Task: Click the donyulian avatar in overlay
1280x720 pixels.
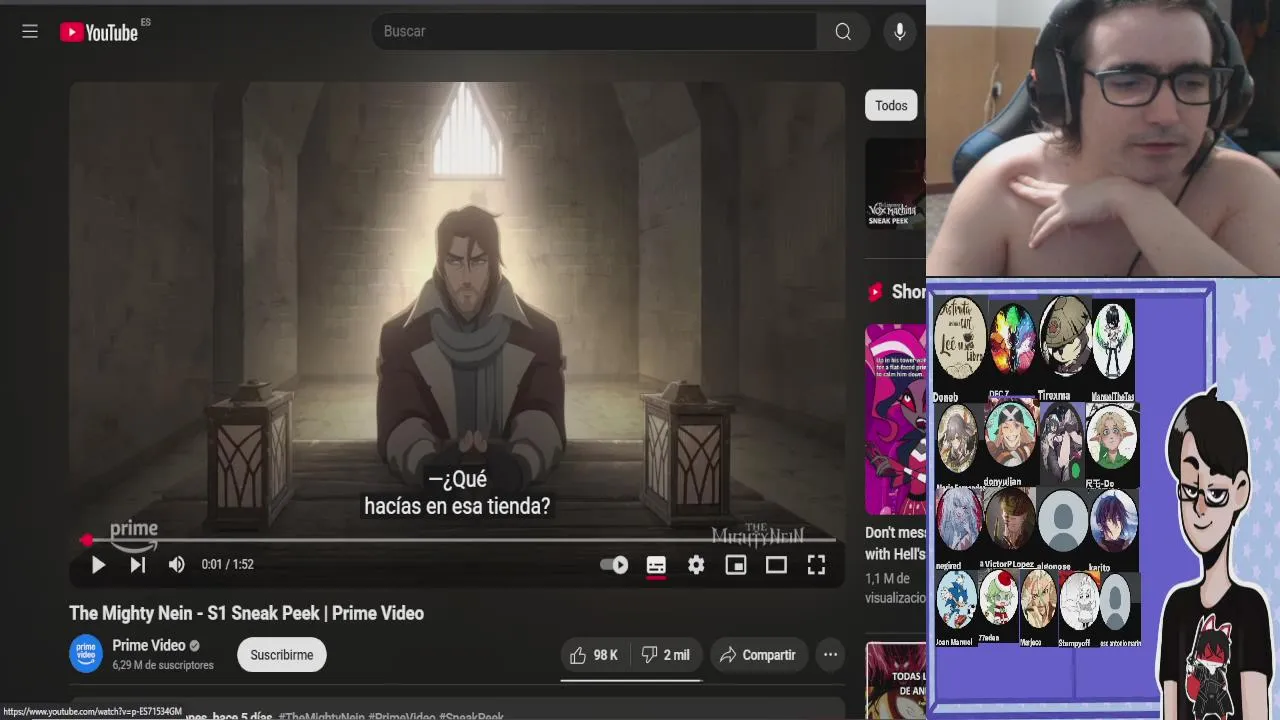Action: (x=1009, y=435)
